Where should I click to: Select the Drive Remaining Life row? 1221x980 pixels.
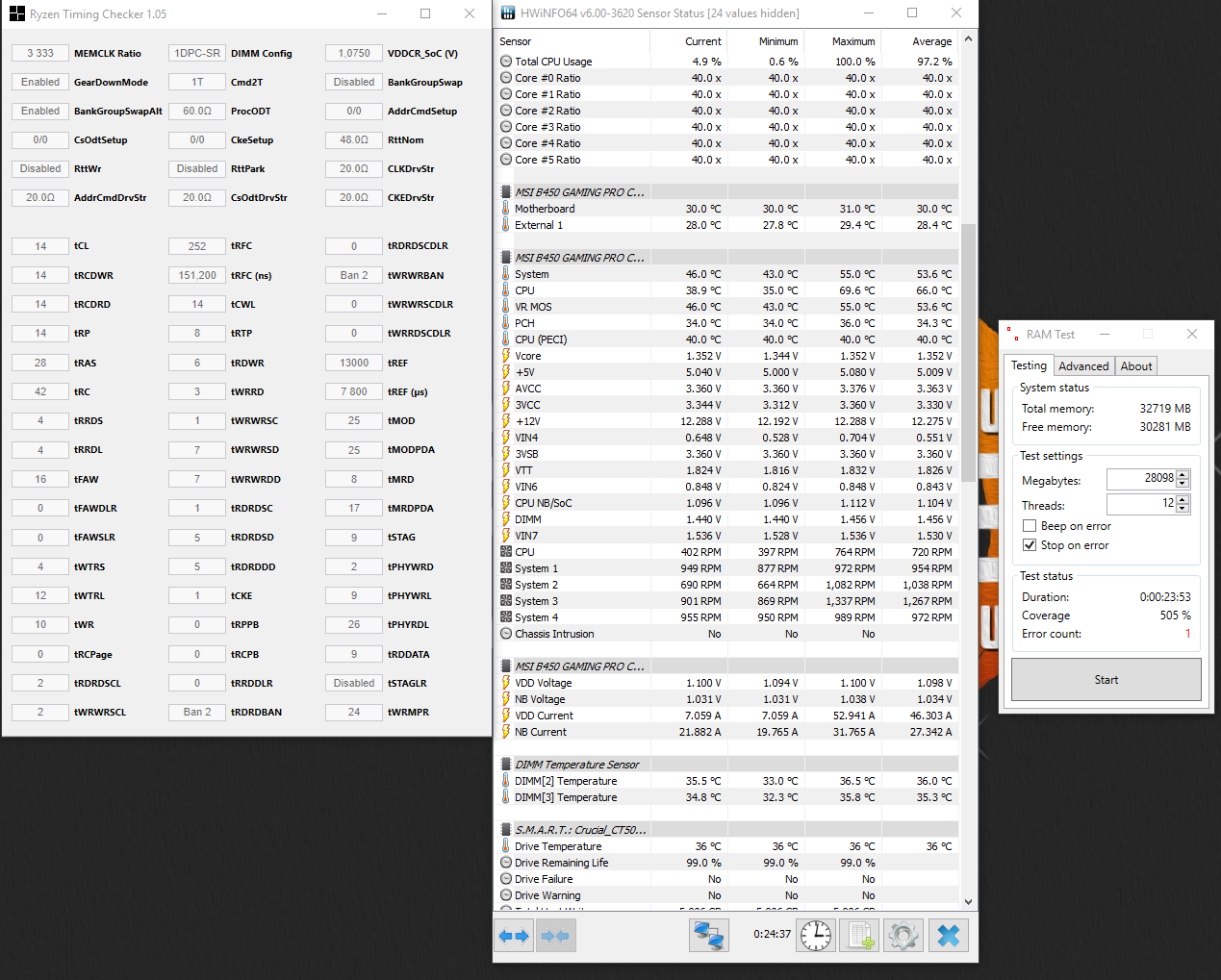tap(727, 863)
